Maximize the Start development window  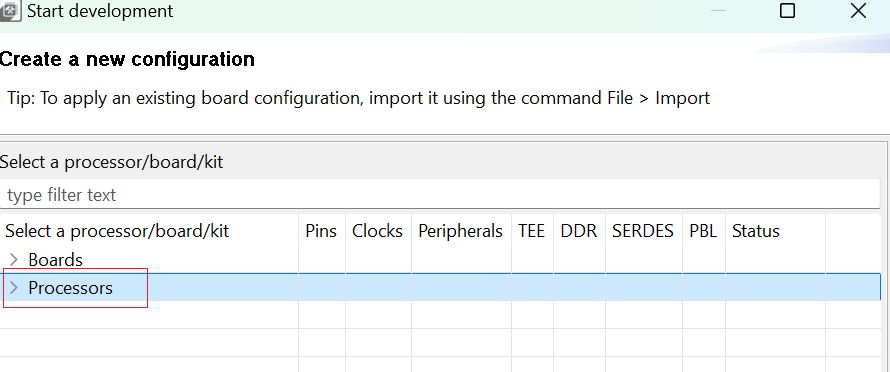tap(787, 11)
